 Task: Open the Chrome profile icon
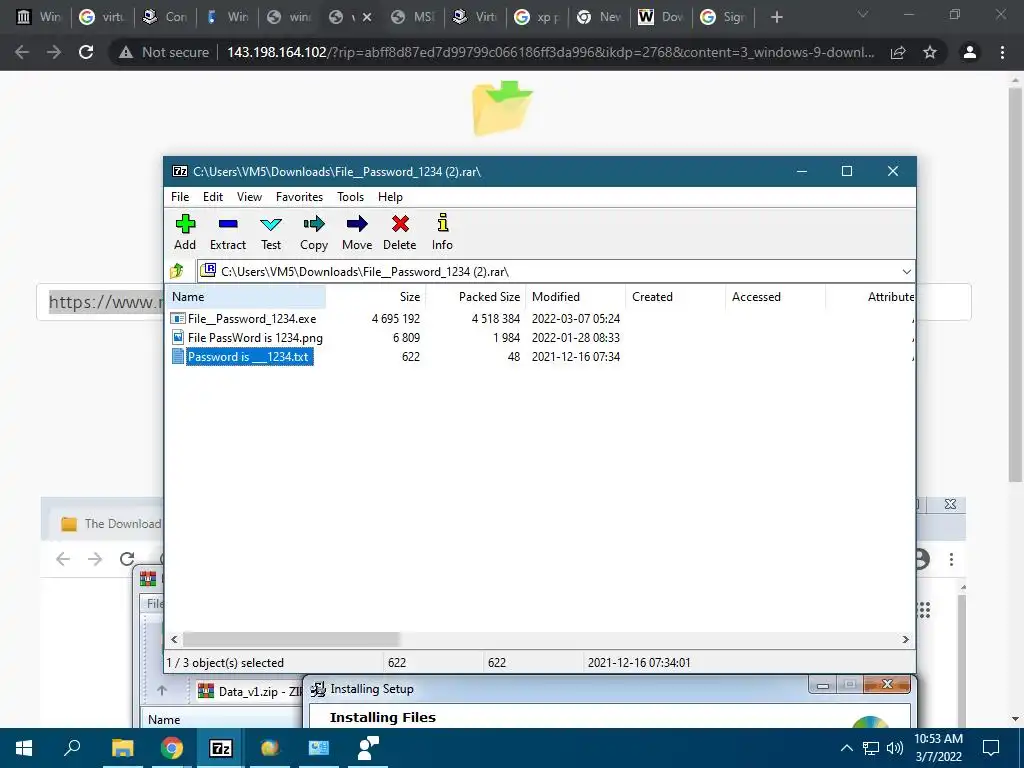click(970, 52)
